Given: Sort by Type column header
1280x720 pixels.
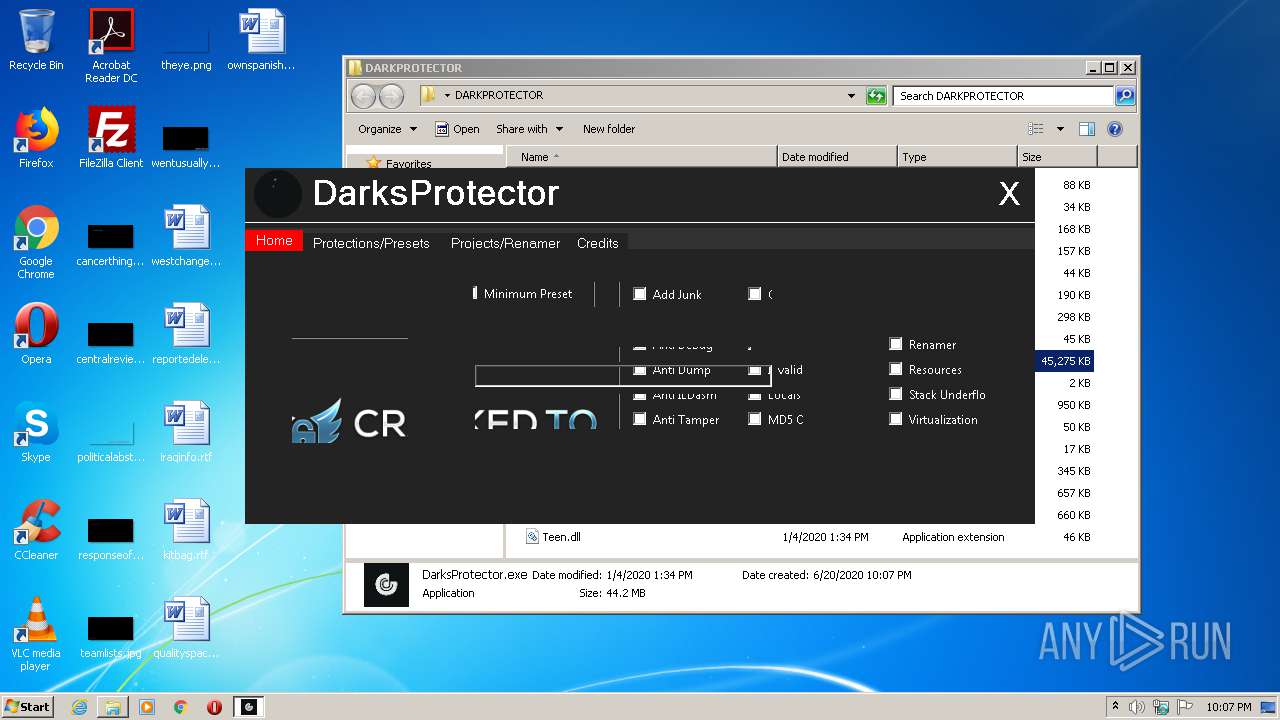Looking at the screenshot, I should (957, 157).
